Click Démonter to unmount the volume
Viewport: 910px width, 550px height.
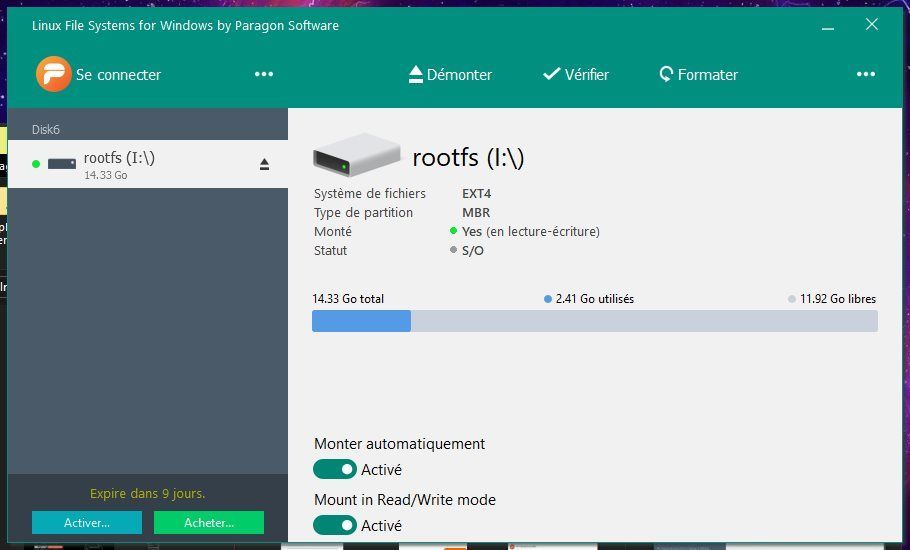(x=450, y=74)
